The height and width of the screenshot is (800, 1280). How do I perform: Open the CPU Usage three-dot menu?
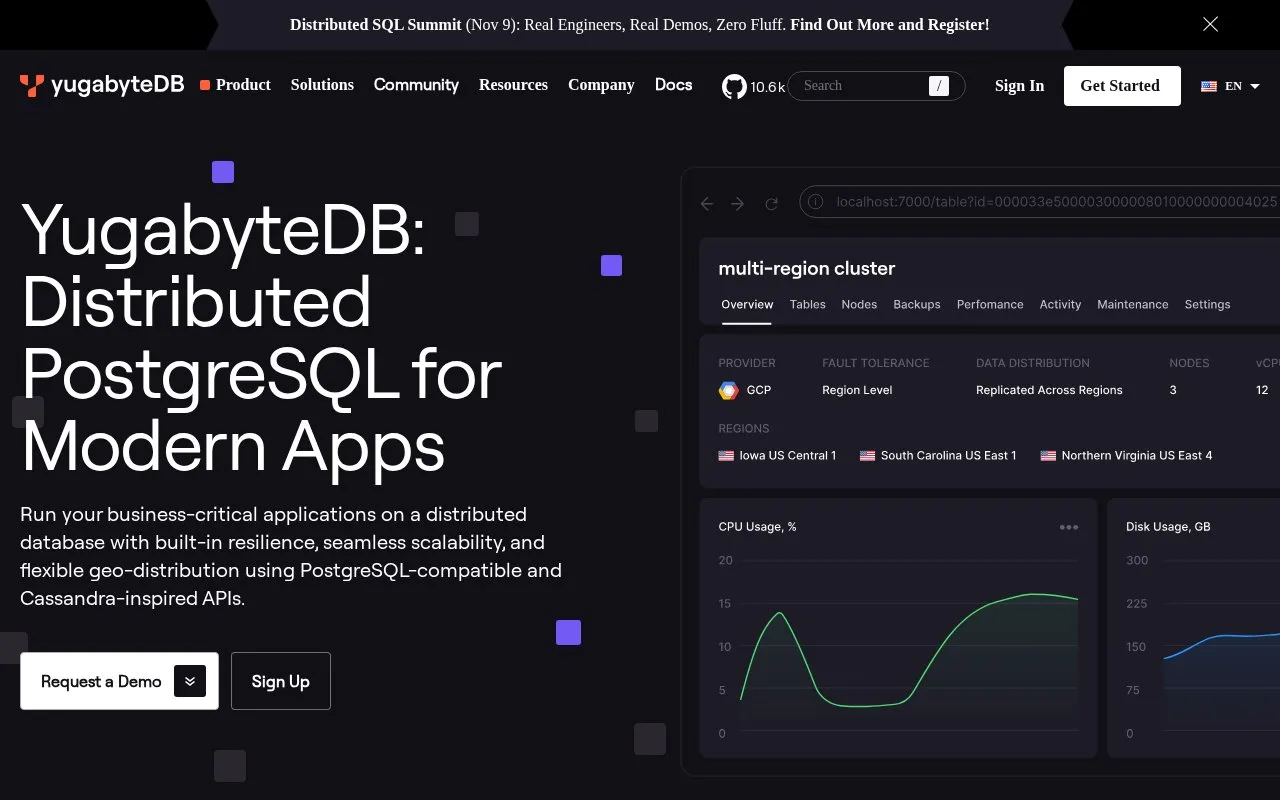coord(1069,527)
